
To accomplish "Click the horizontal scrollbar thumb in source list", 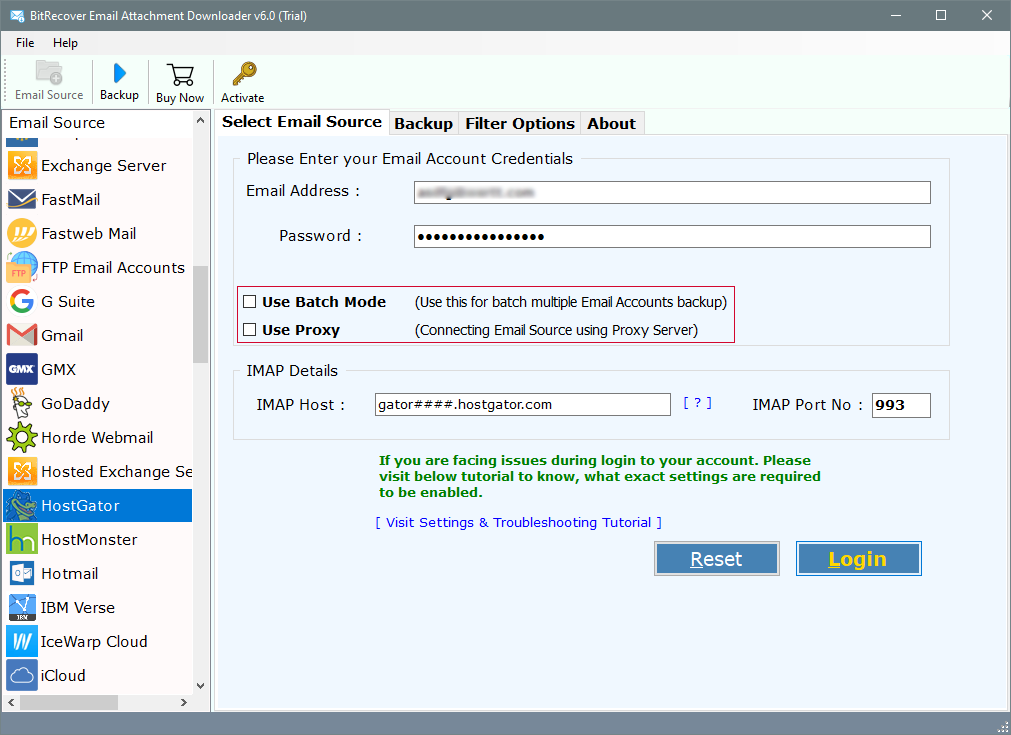I will [69, 702].
